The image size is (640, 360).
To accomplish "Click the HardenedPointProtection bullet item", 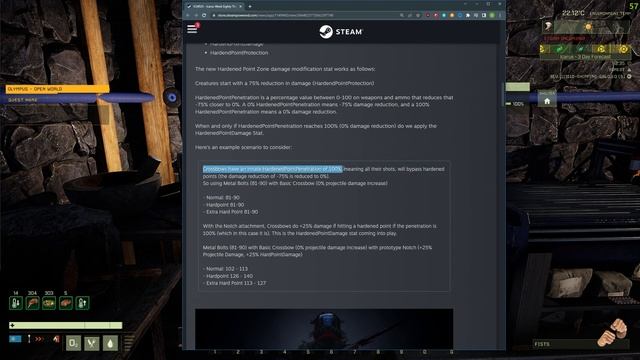I will pos(239,53).
